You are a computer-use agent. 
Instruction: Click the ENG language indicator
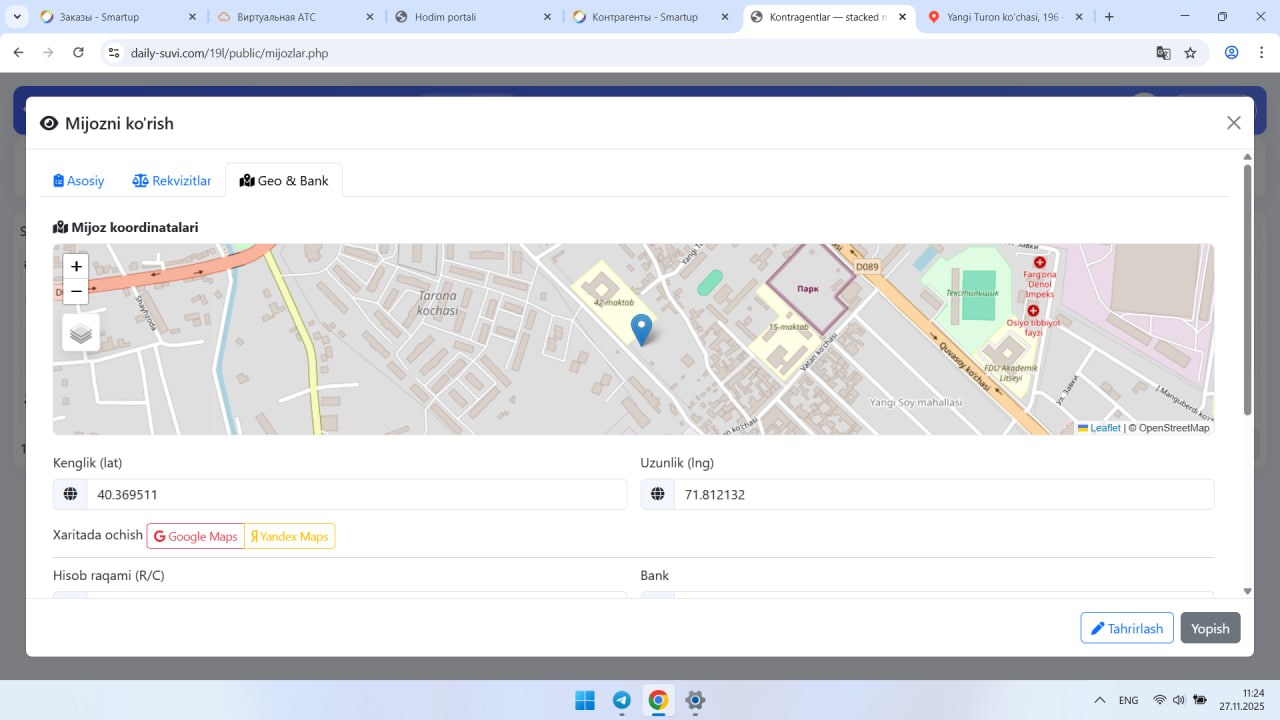tap(1128, 700)
